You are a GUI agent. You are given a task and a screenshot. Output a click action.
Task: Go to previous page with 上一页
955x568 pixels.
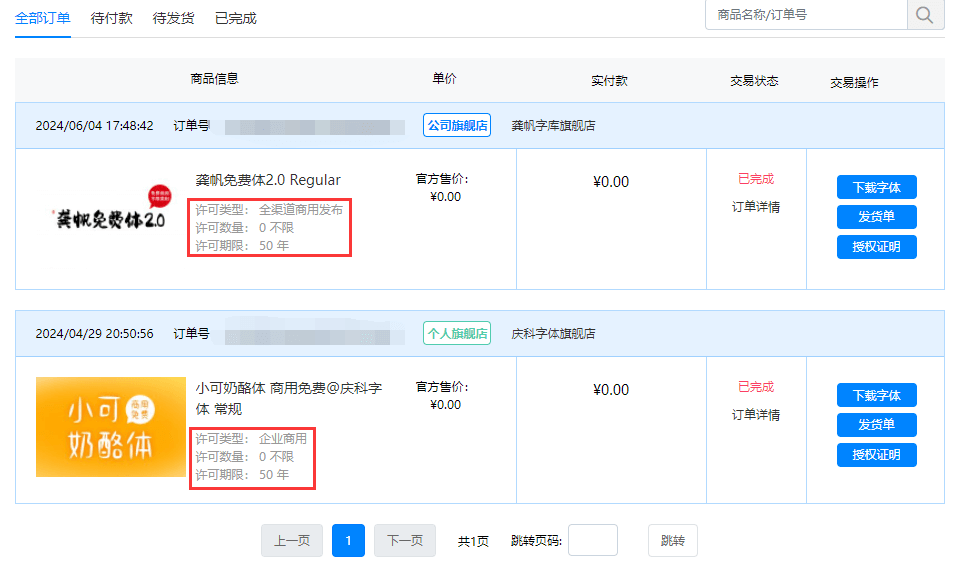coord(292,541)
